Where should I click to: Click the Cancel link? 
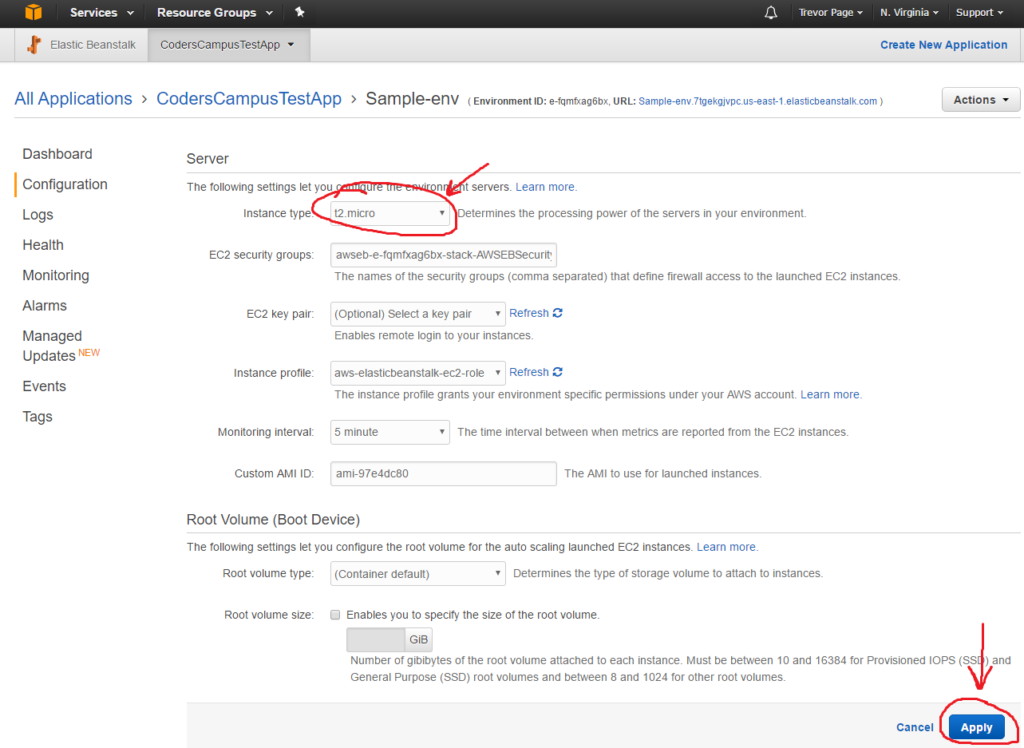(914, 727)
